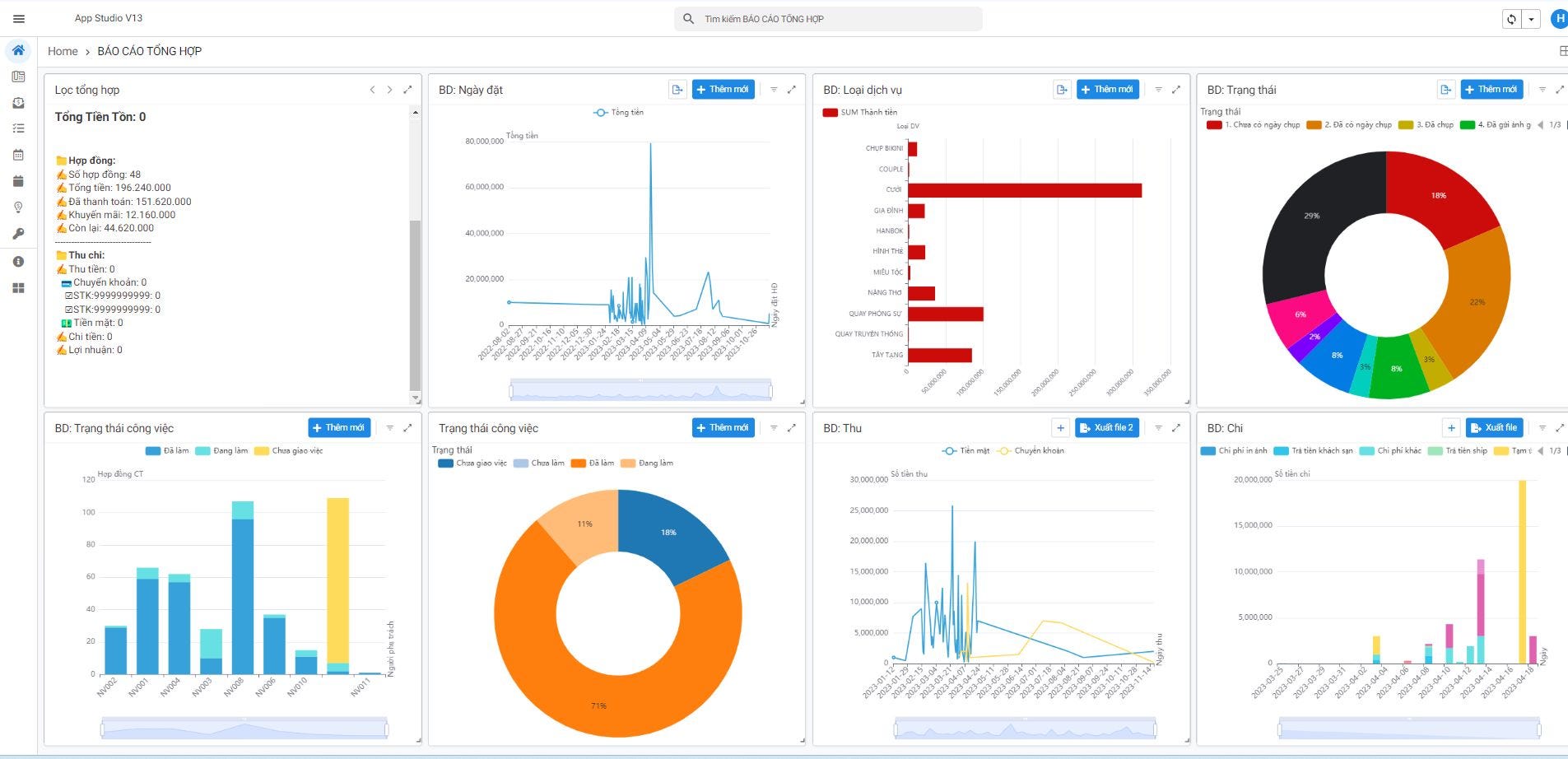Open dropdown arrow next to refresh button

tap(1531, 19)
